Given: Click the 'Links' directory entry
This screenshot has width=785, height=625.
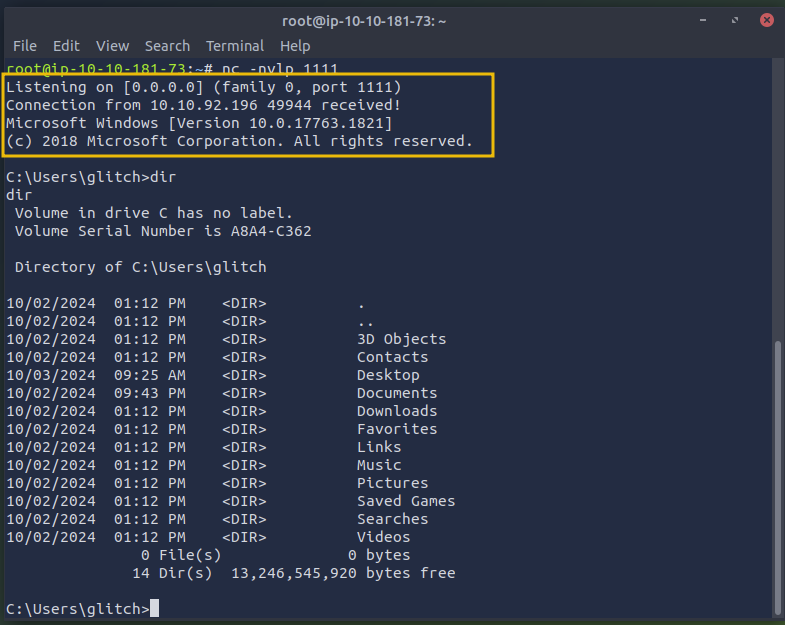Looking at the screenshot, I should click(x=379, y=448).
